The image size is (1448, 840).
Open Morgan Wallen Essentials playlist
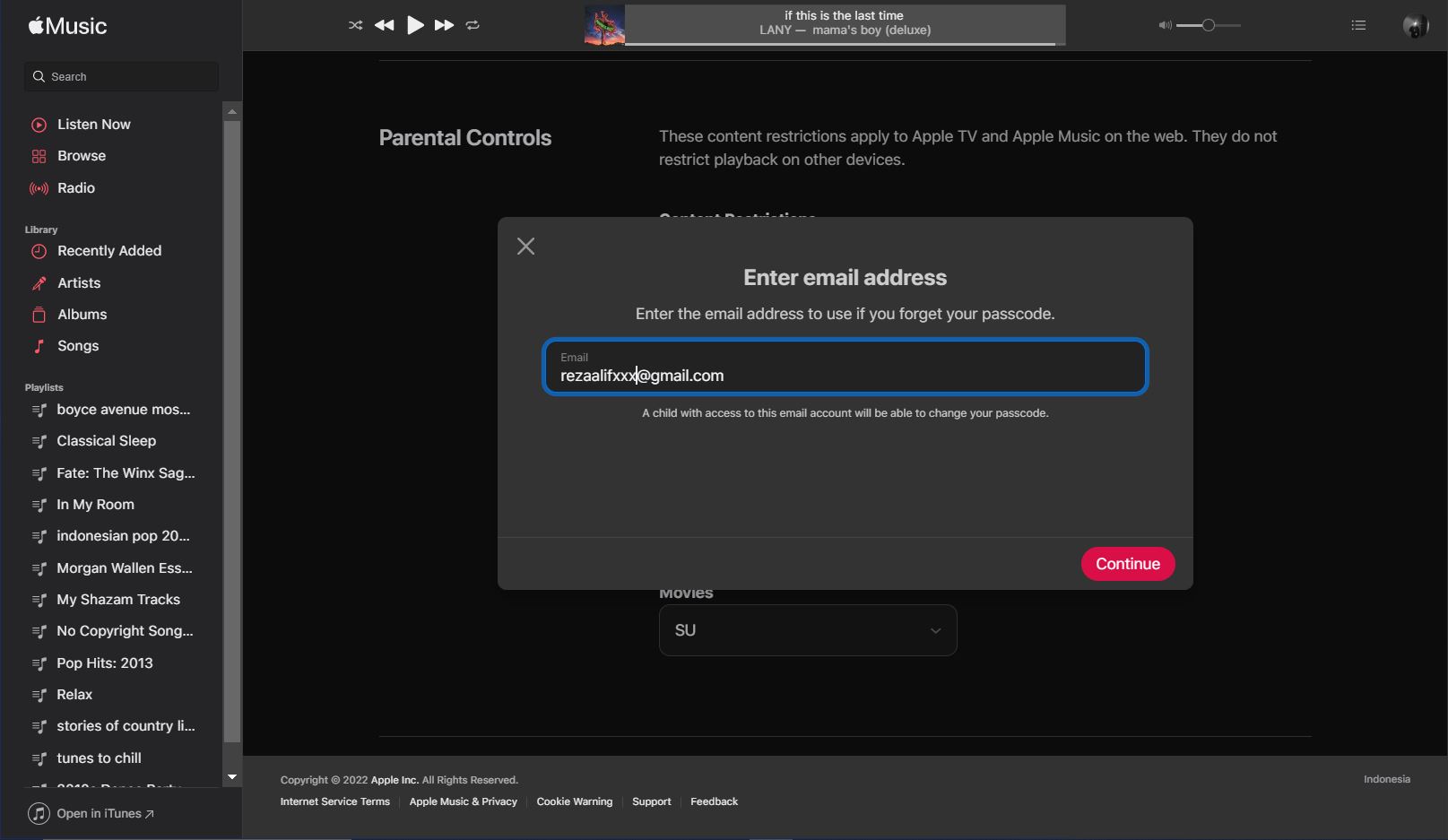coord(125,568)
